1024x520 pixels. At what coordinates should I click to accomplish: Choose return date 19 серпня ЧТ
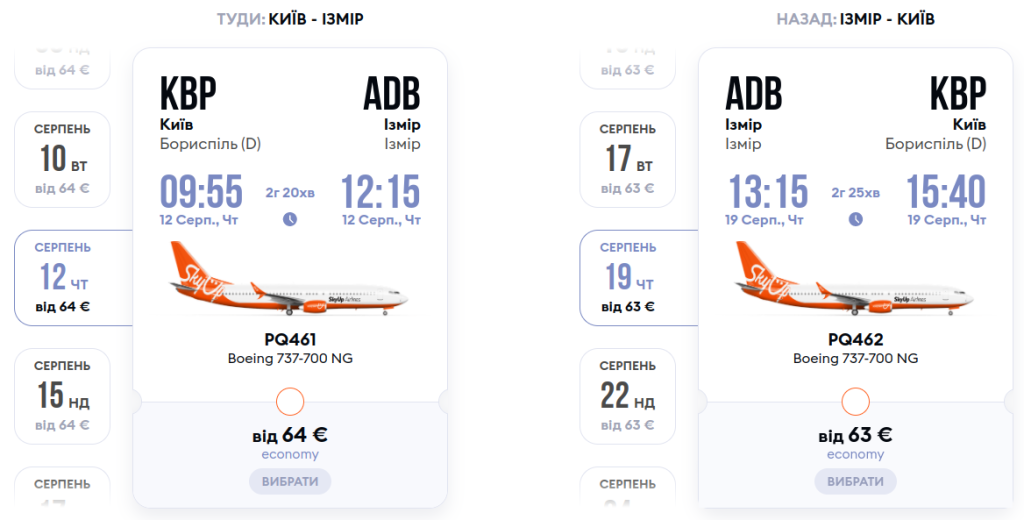[630, 277]
